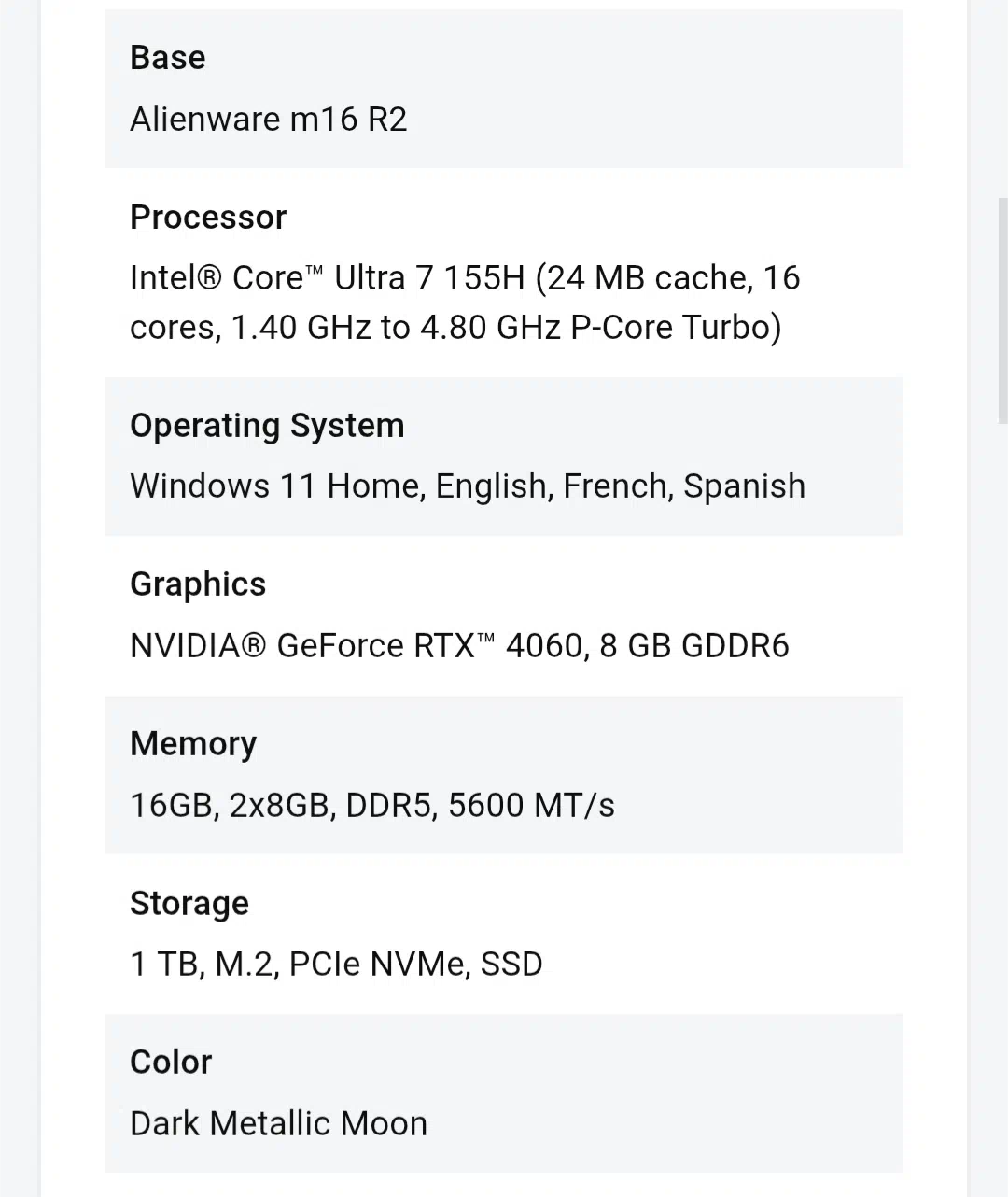The width and height of the screenshot is (1008, 1197).
Task: Select the Intel Core Ultra 7 155H text
Action: [x=328, y=278]
